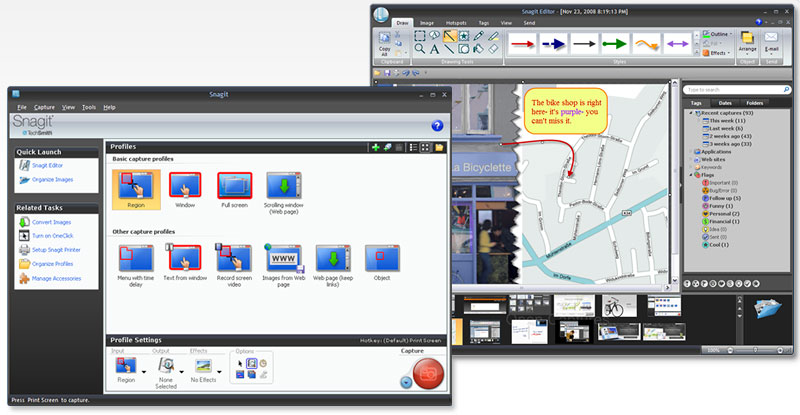This screenshot has height=415, width=800.
Task: Click the Save icon in Editor quick toolbar
Action: (x=387, y=73)
